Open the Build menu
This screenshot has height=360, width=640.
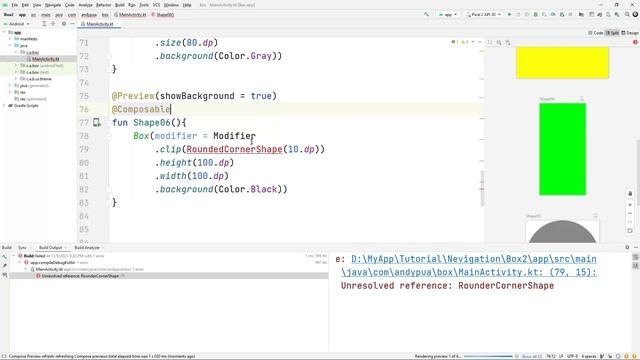click(x=119, y=5)
